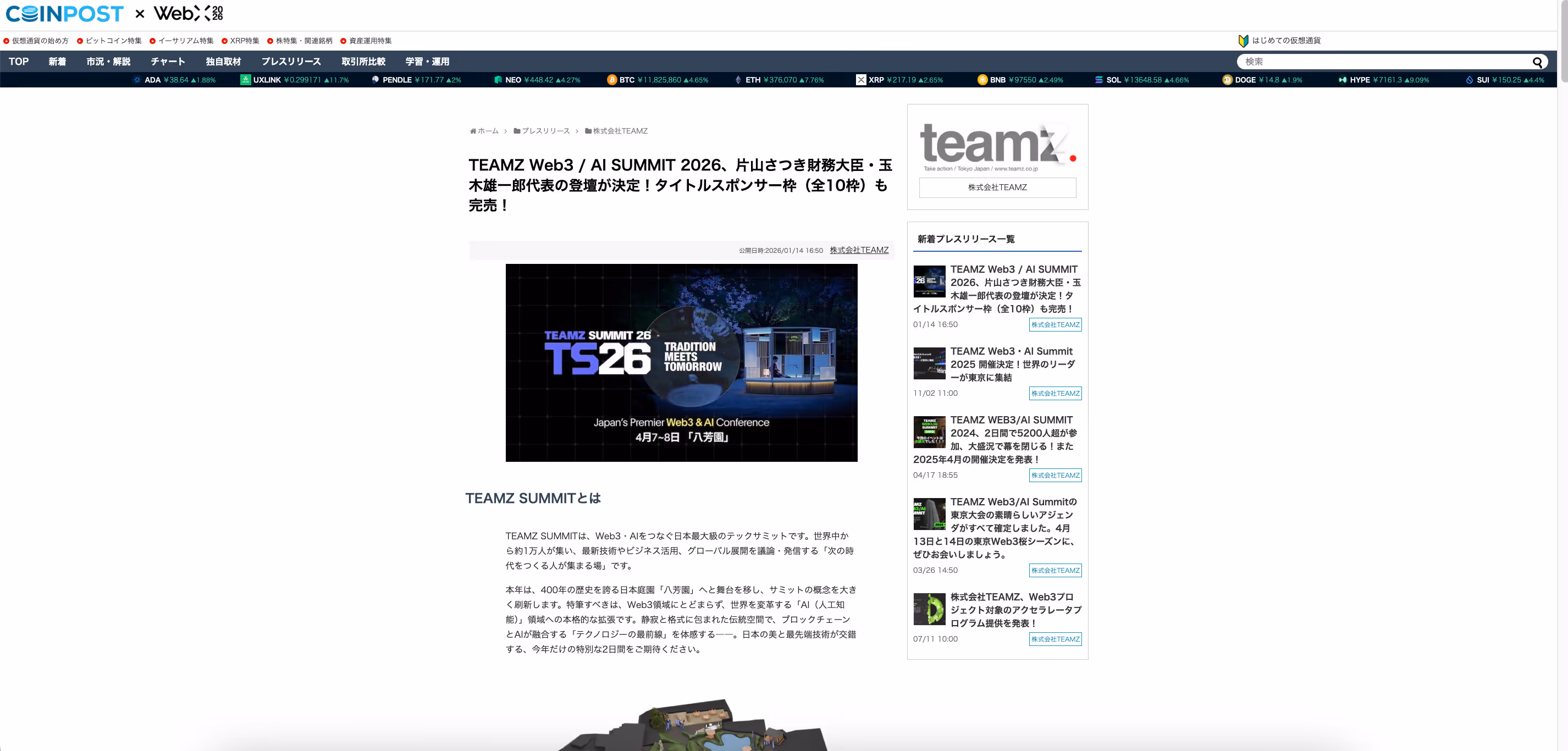Click 株式会社TEAMZ tag beside 03/26 14:50

[x=1056, y=570]
